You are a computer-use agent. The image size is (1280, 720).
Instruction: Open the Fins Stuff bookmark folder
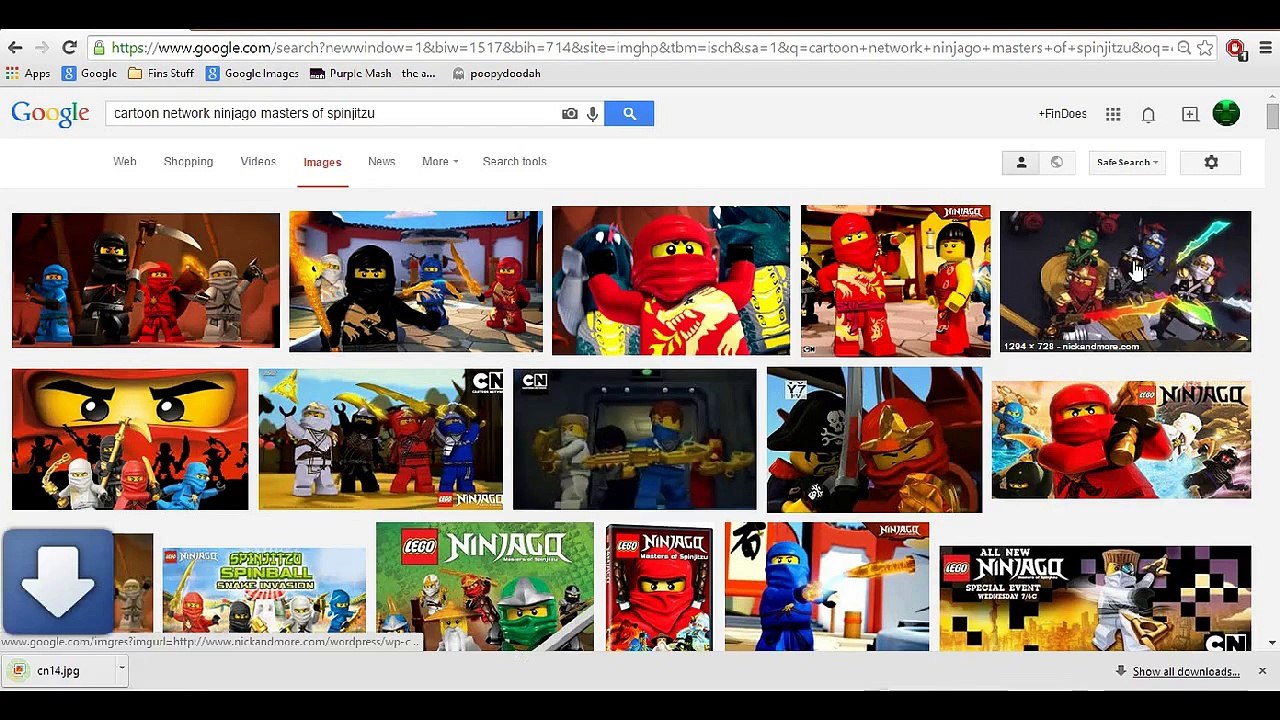[x=160, y=73]
